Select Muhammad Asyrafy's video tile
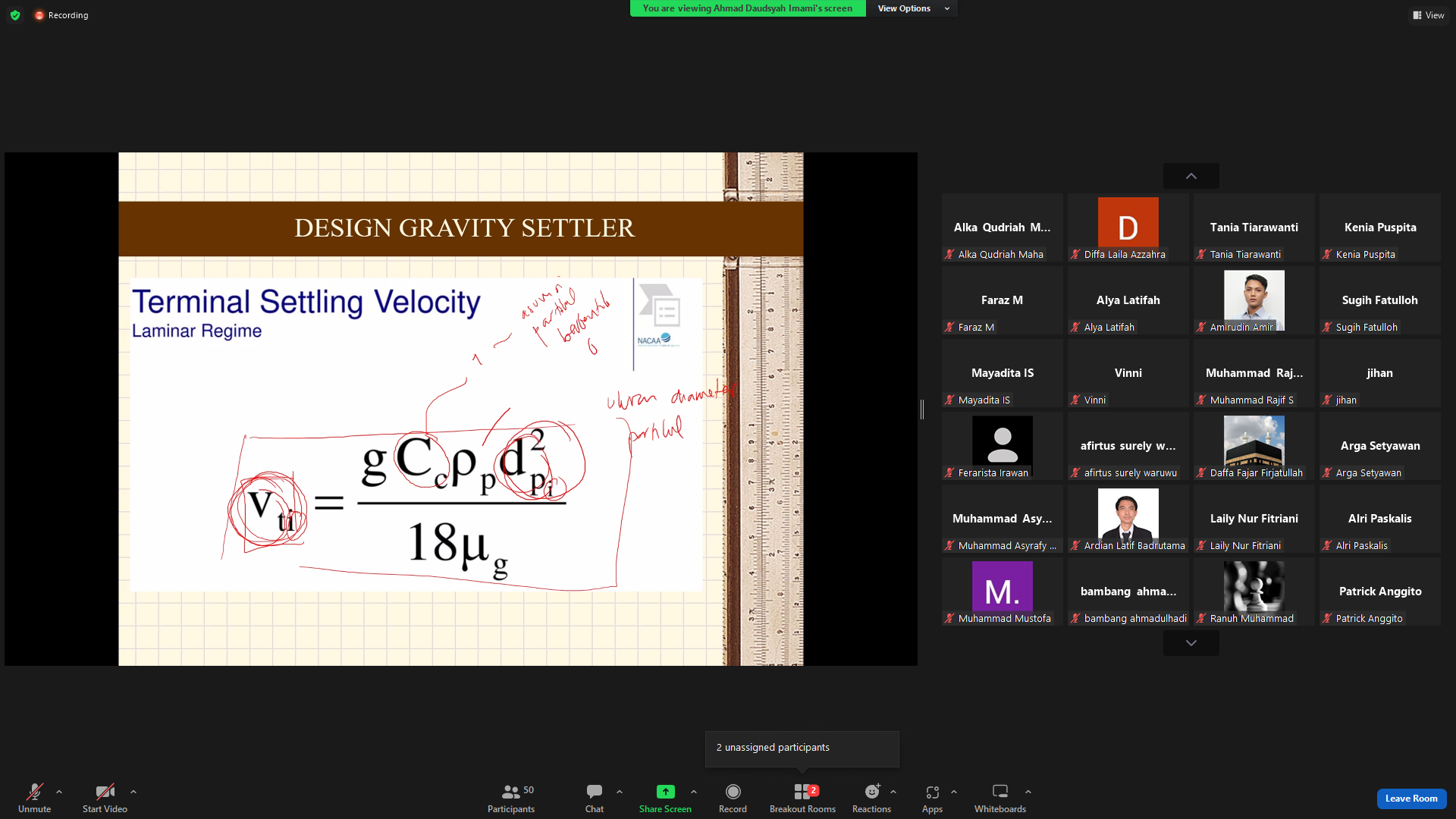 [x=1003, y=519]
